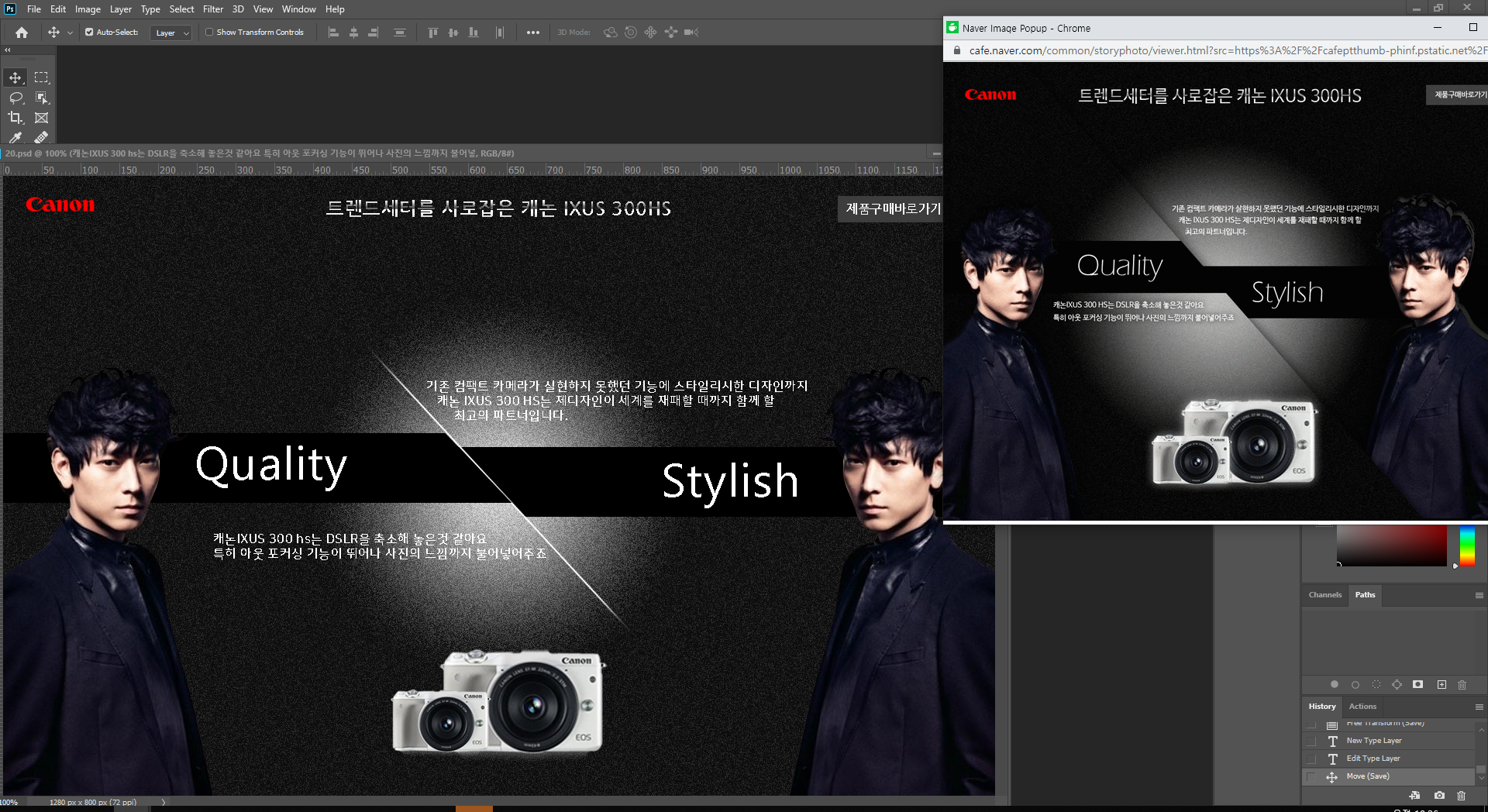The width and height of the screenshot is (1488, 812).
Task: Click Delete path trash icon
Action: coord(1462,685)
